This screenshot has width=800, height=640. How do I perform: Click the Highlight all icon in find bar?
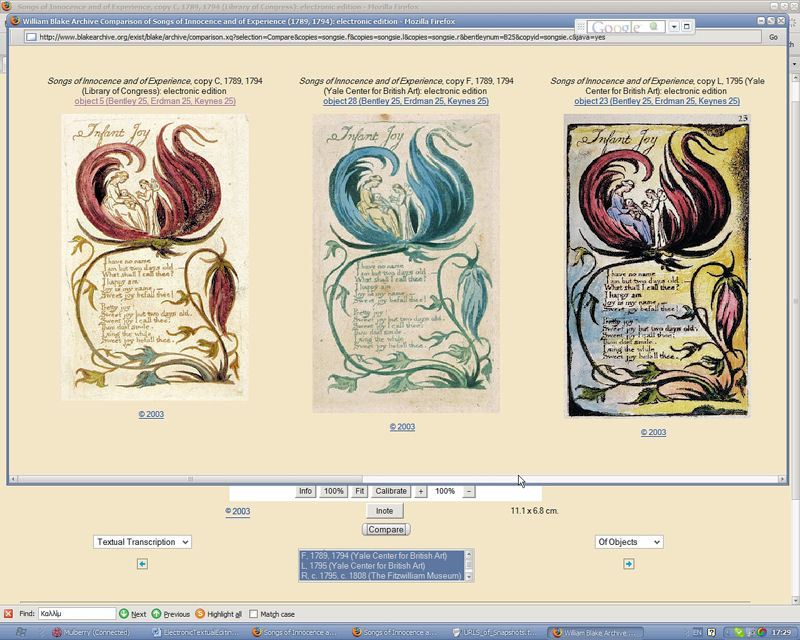(x=200, y=614)
